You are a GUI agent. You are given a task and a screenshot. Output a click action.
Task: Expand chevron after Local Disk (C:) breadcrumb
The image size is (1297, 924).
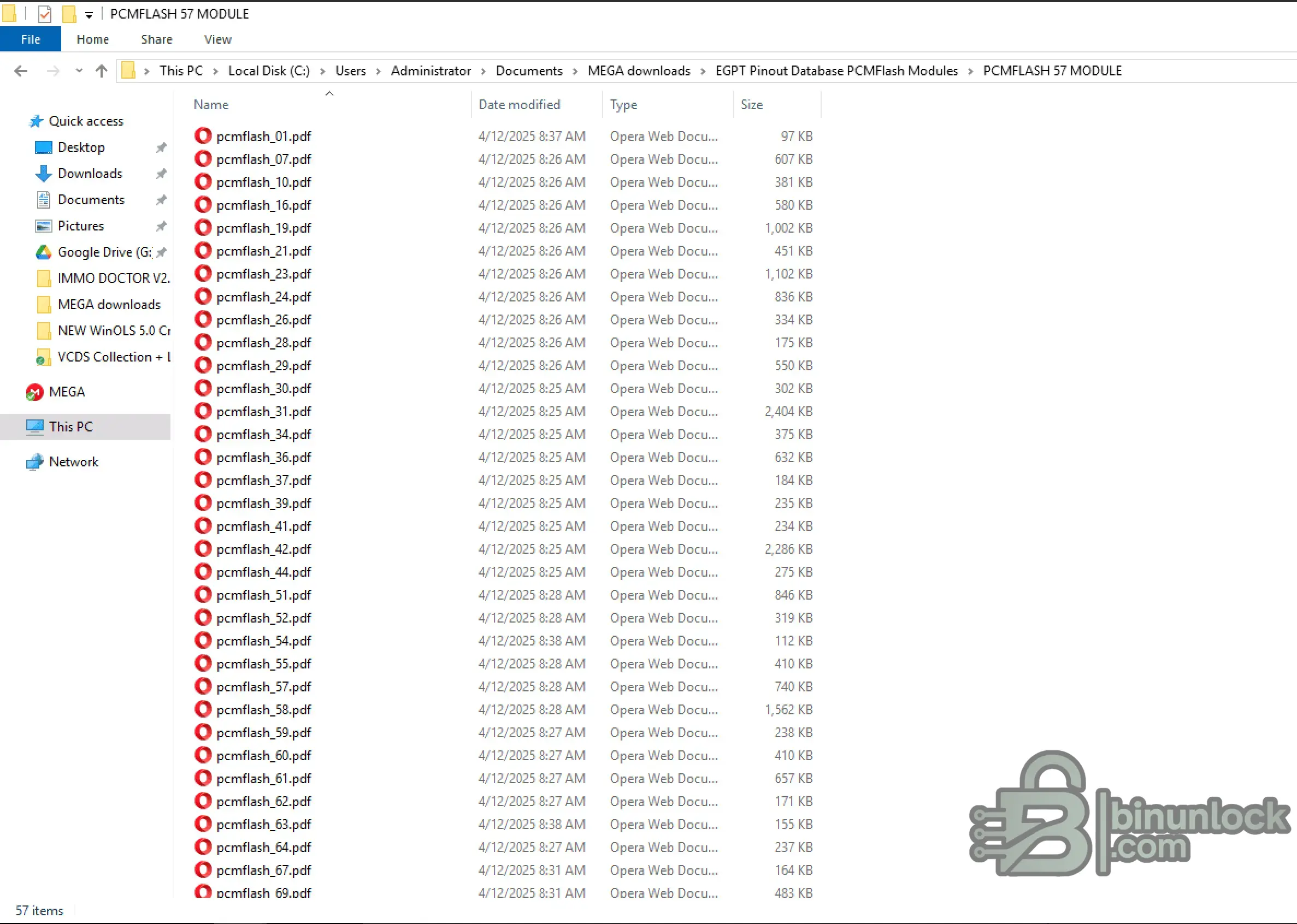[323, 71]
